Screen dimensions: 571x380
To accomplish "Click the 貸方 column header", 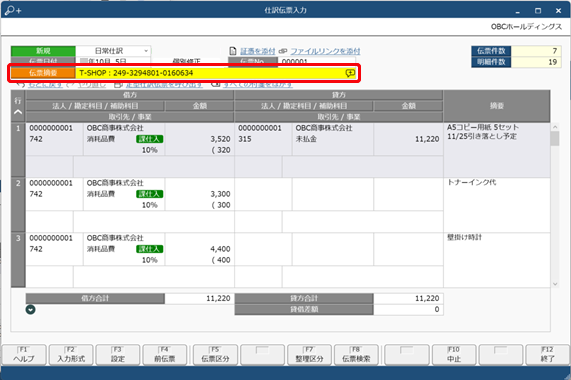I will (339, 95).
